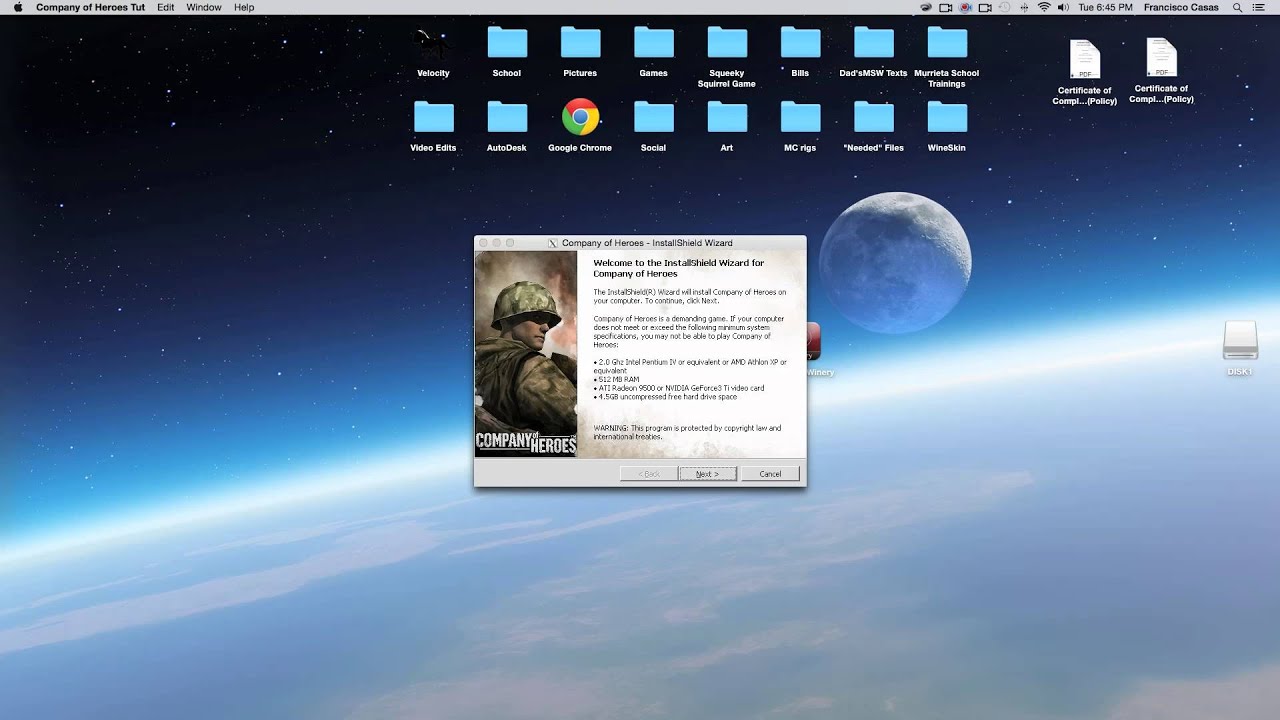Select the Murrieta School Trainings folder
The width and height of the screenshot is (1280, 720).
coord(947,44)
